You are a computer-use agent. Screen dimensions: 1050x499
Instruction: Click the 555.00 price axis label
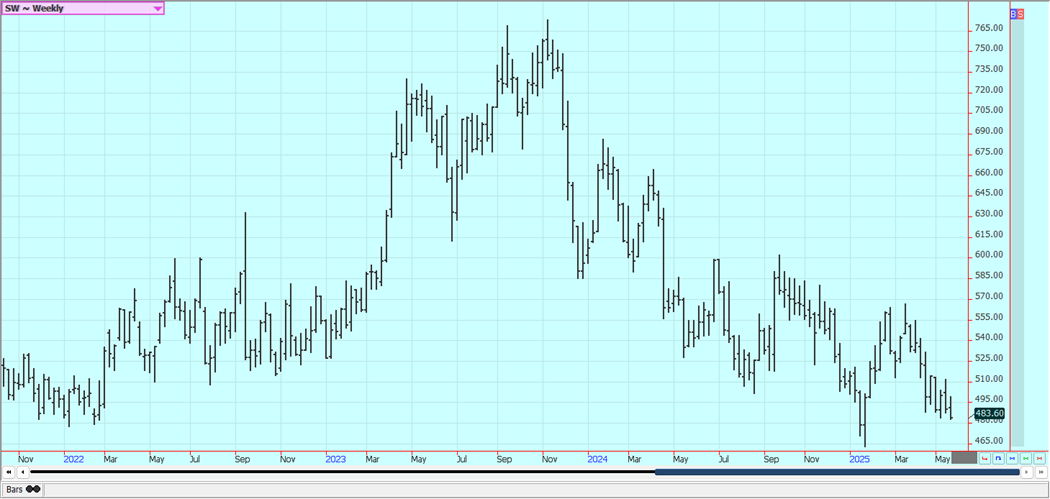989,317
